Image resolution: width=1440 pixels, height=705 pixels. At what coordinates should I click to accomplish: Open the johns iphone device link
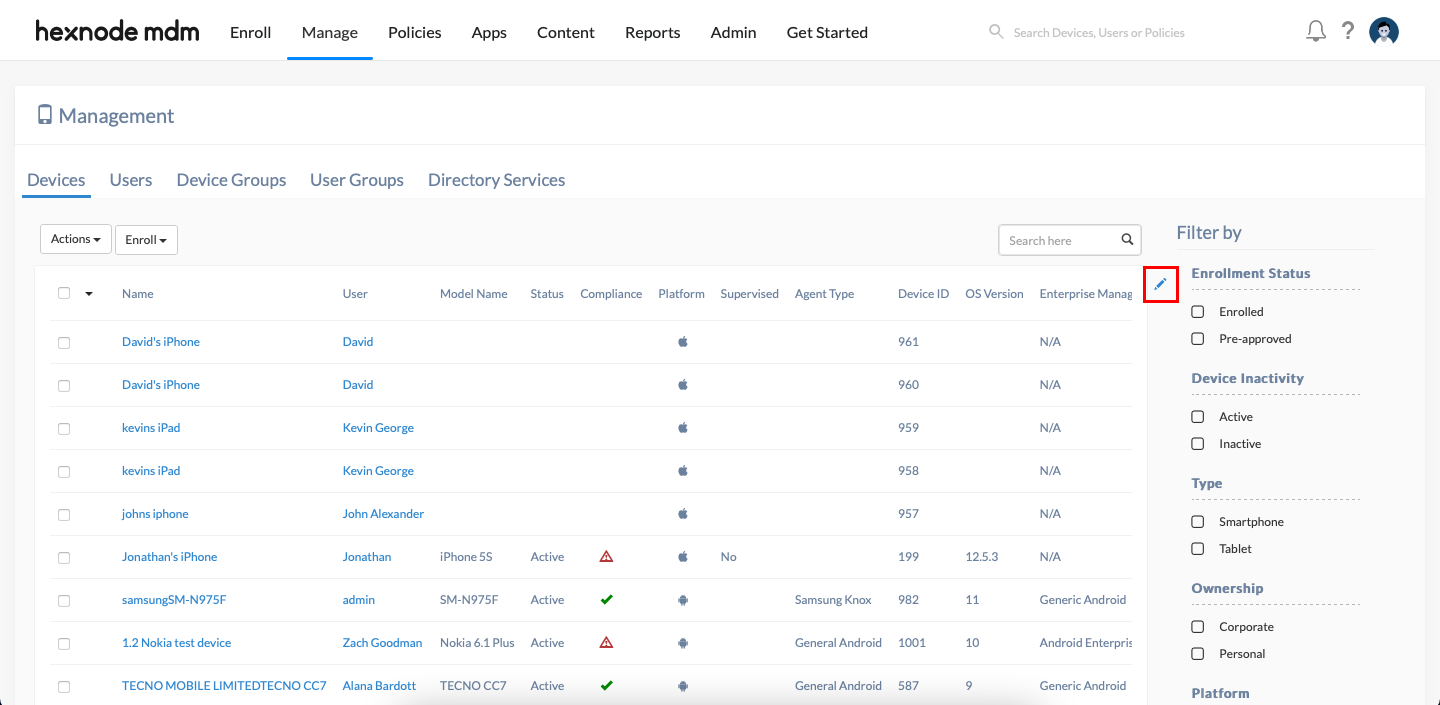click(x=155, y=514)
